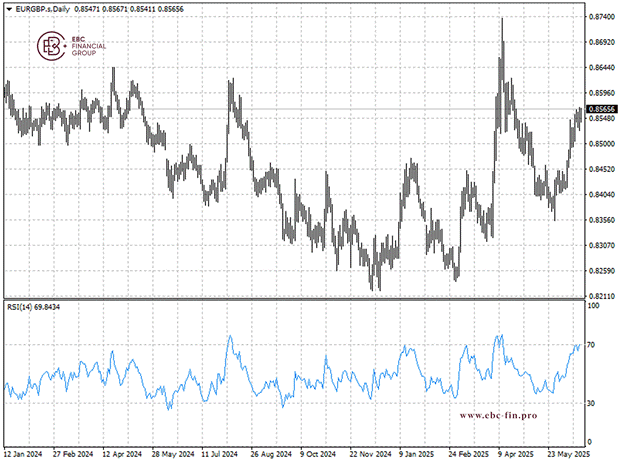Click the highlighted 0.85656 current price tag
Image resolution: width=625 pixels, height=465 pixels.
[602, 109]
